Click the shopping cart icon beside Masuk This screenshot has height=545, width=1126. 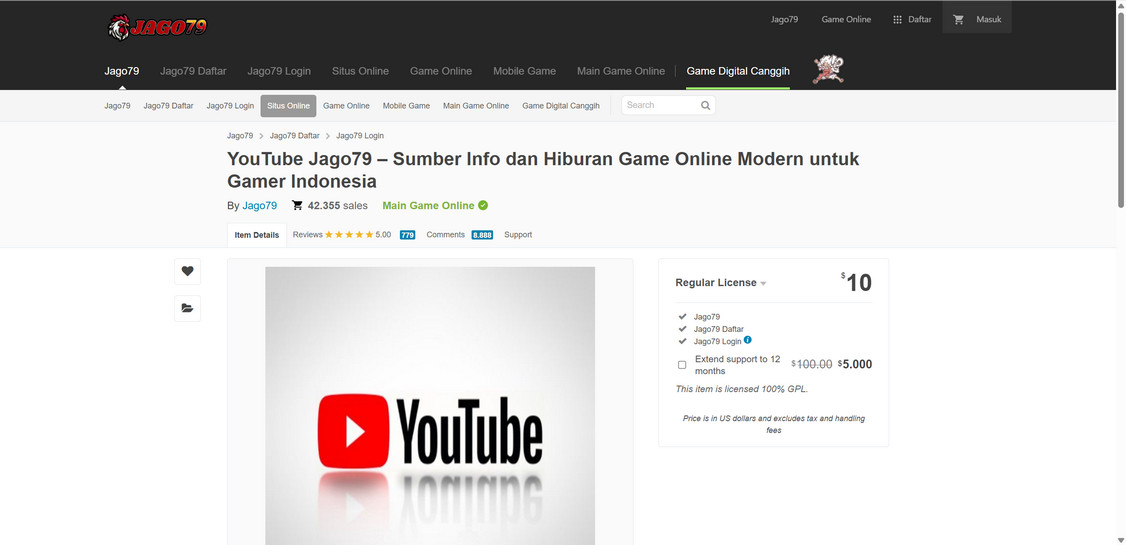[x=958, y=19]
